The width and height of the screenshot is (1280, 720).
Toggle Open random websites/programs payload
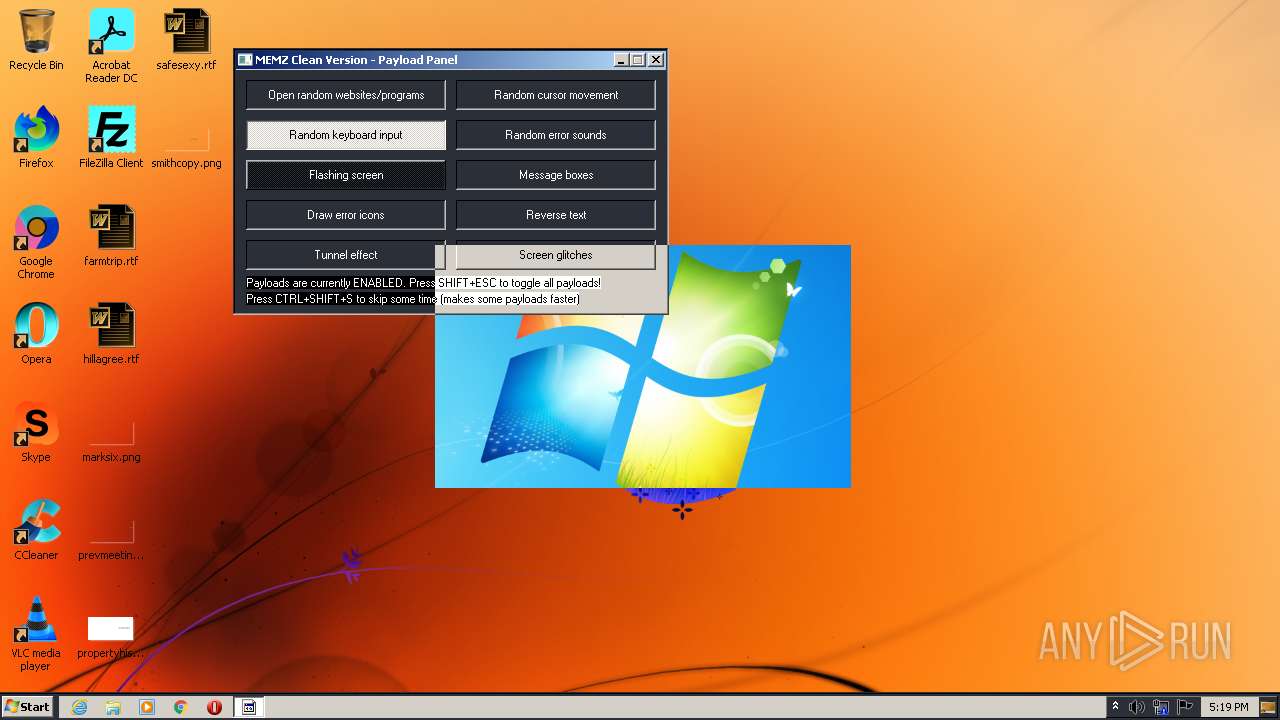[346, 95]
